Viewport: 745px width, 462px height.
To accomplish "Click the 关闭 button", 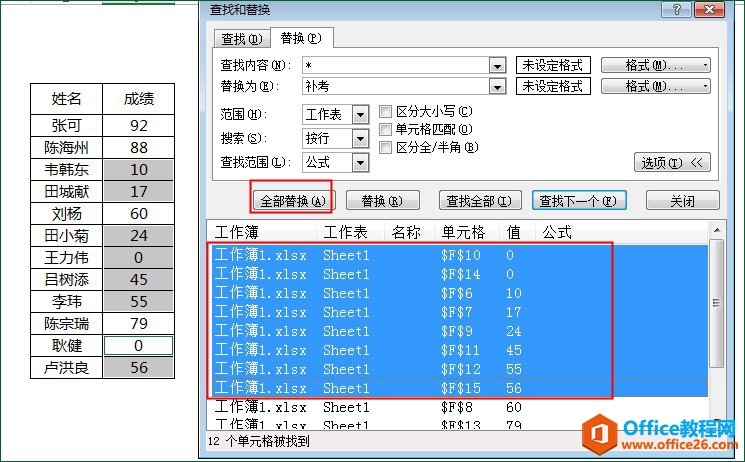I will tap(683, 201).
